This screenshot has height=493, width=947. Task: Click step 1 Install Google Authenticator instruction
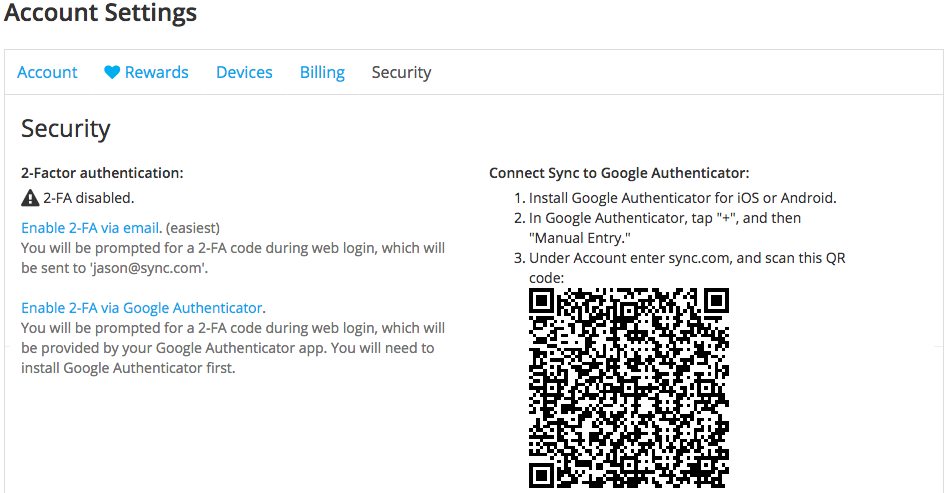tap(682, 198)
